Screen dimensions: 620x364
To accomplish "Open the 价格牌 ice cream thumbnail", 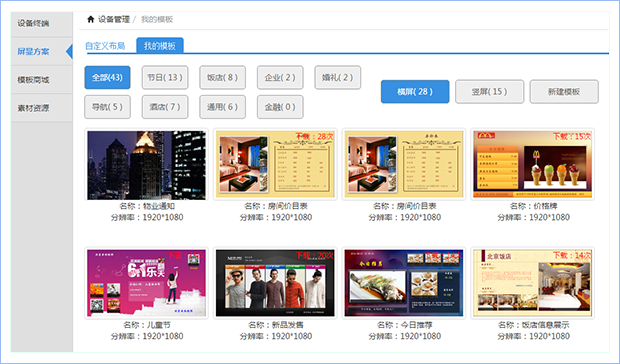I will pyautogui.click(x=533, y=165).
